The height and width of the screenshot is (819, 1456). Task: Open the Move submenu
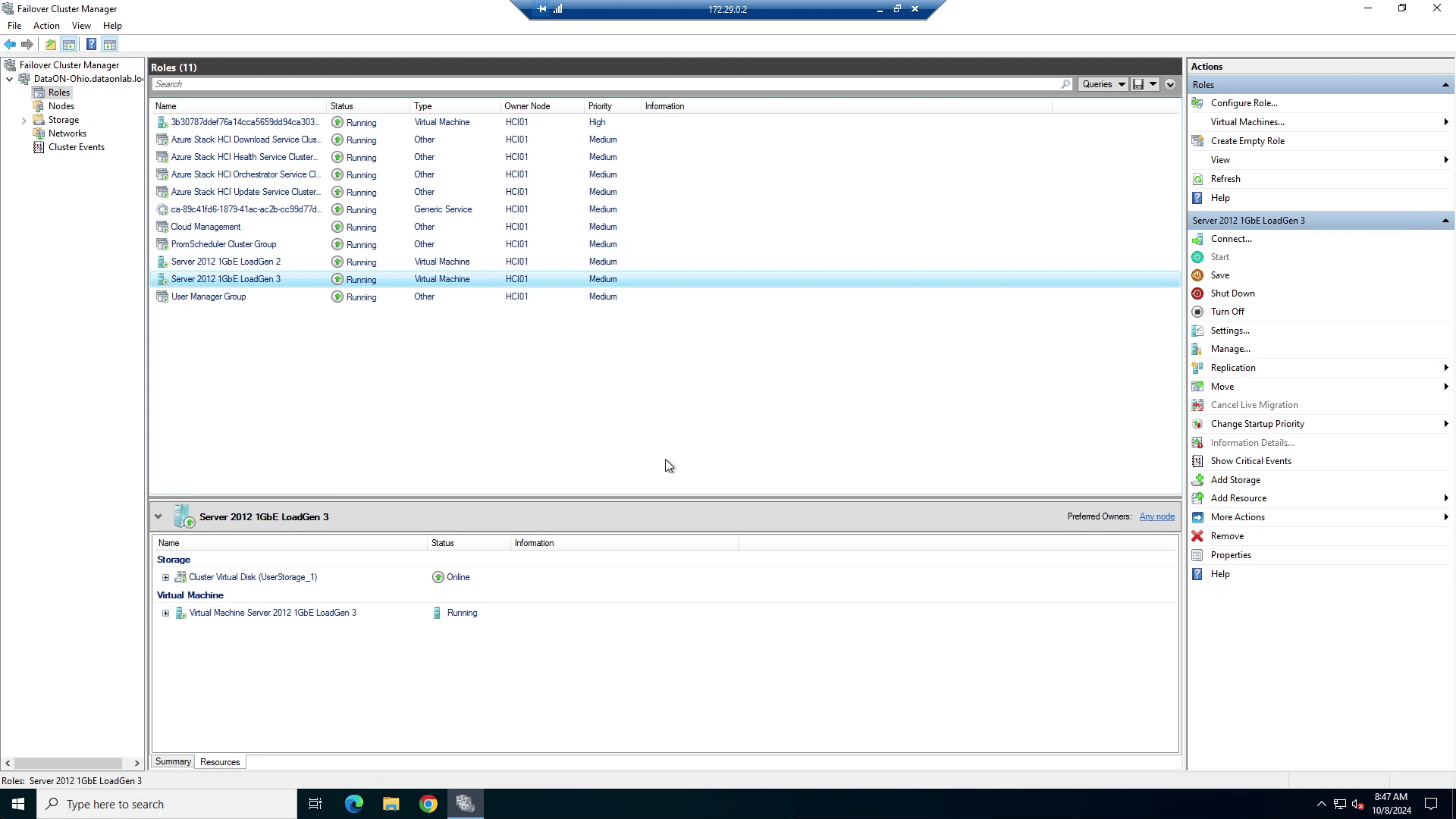[x=1319, y=387]
